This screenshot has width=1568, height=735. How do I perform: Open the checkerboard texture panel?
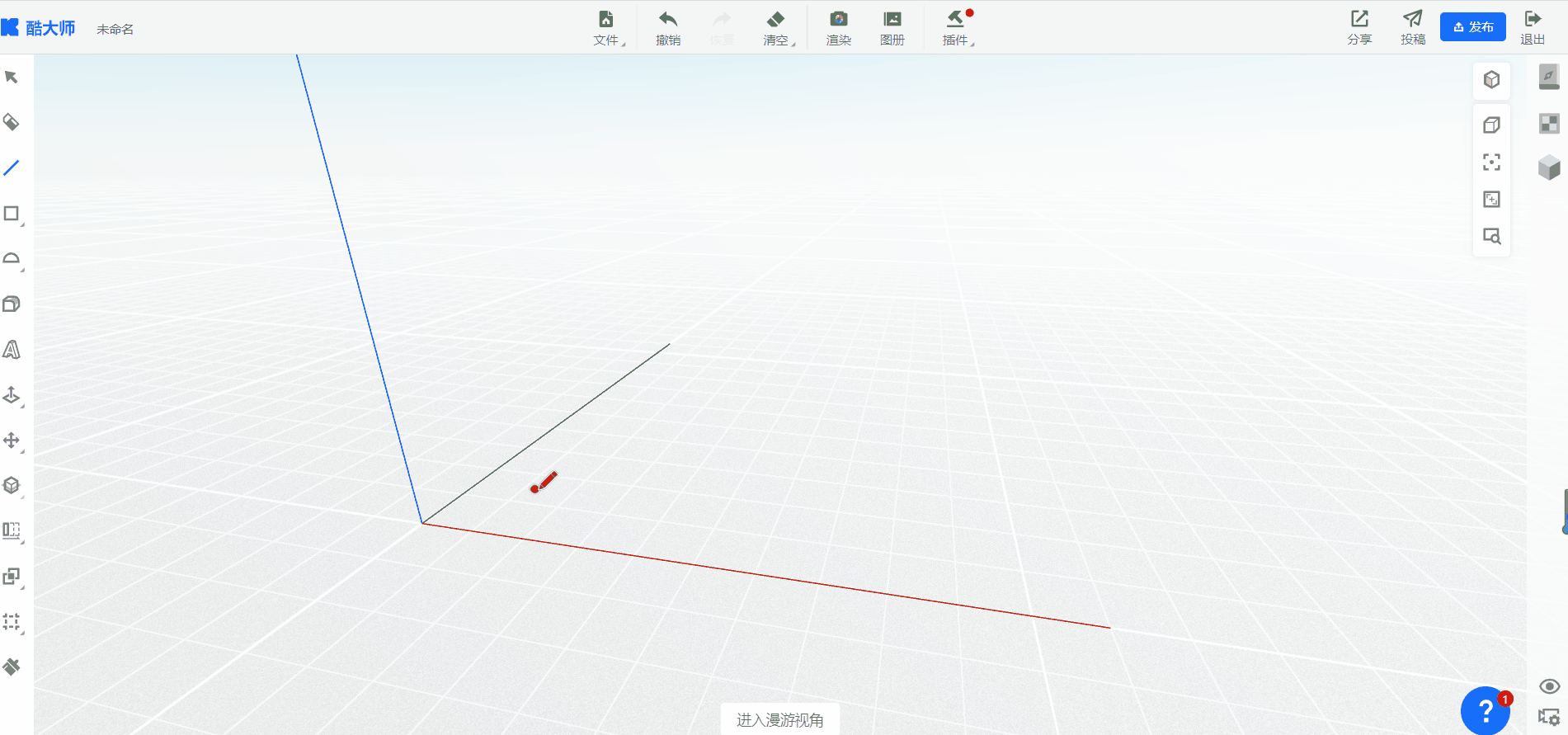(1549, 124)
